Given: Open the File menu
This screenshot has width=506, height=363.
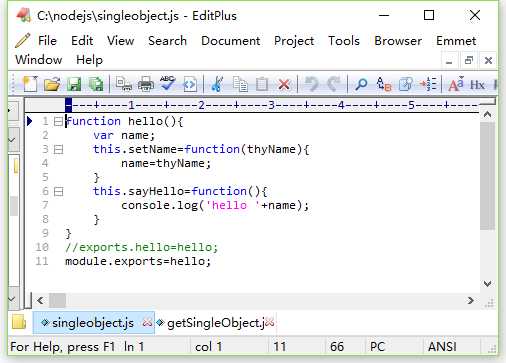Looking at the screenshot, I should coord(47,41).
